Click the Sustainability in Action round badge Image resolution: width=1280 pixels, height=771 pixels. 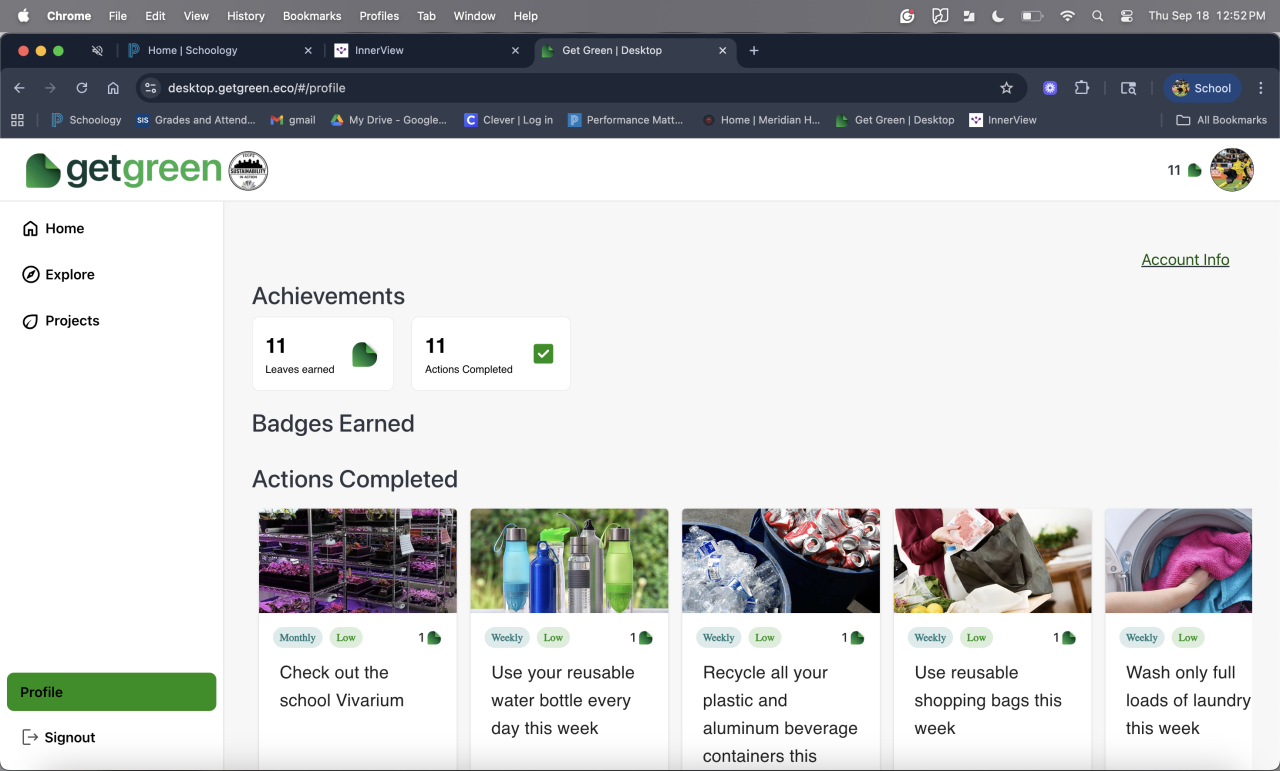pyautogui.click(x=248, y=171)
